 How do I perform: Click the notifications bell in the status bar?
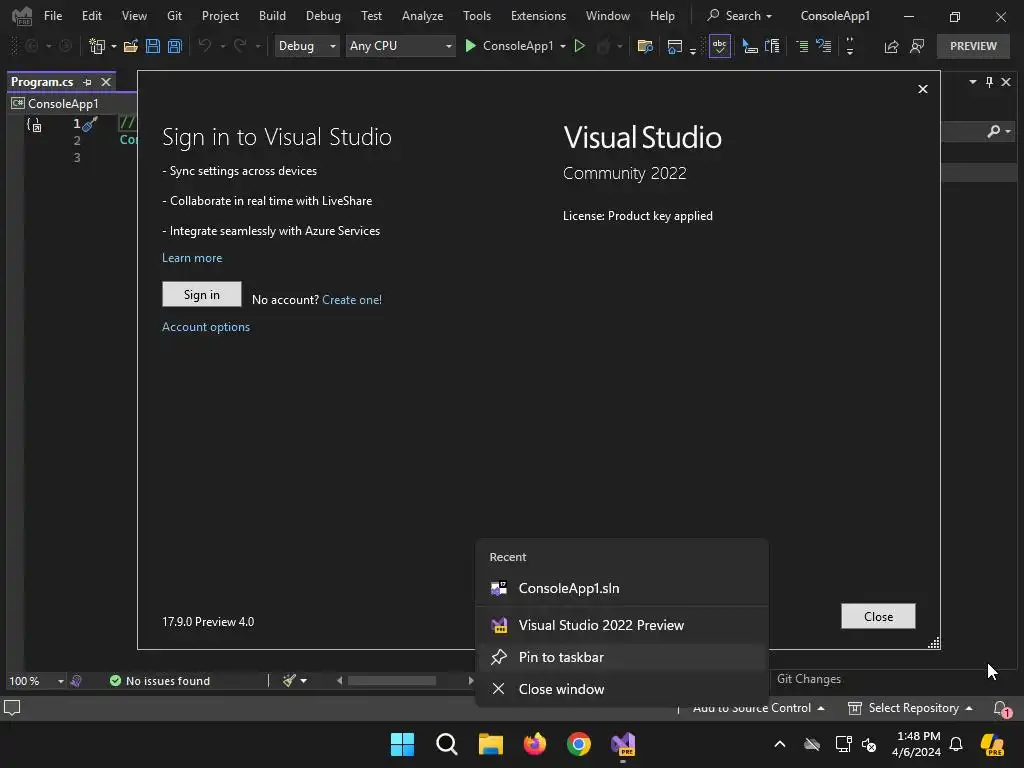pyautogui.click(x=1001, y=709)
